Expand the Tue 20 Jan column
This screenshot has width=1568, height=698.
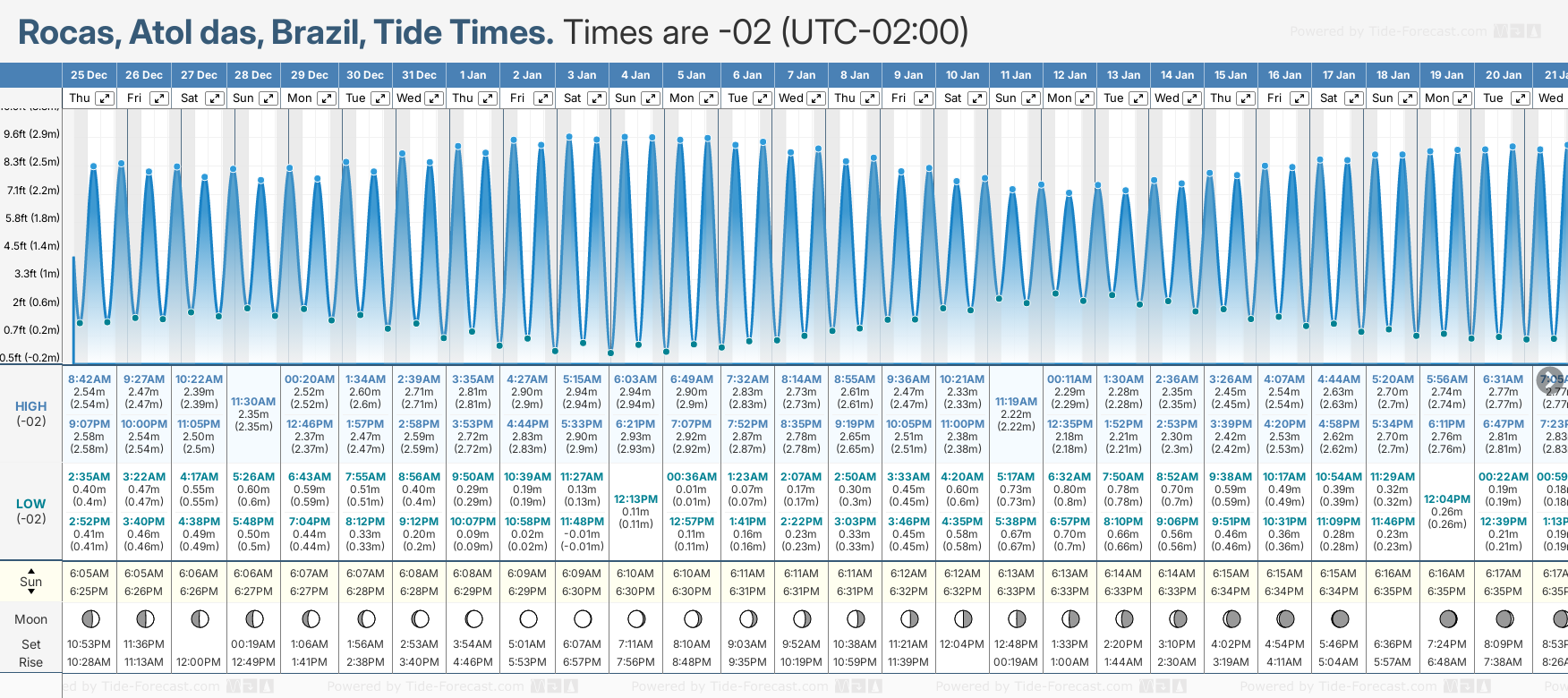point(1520,98)
